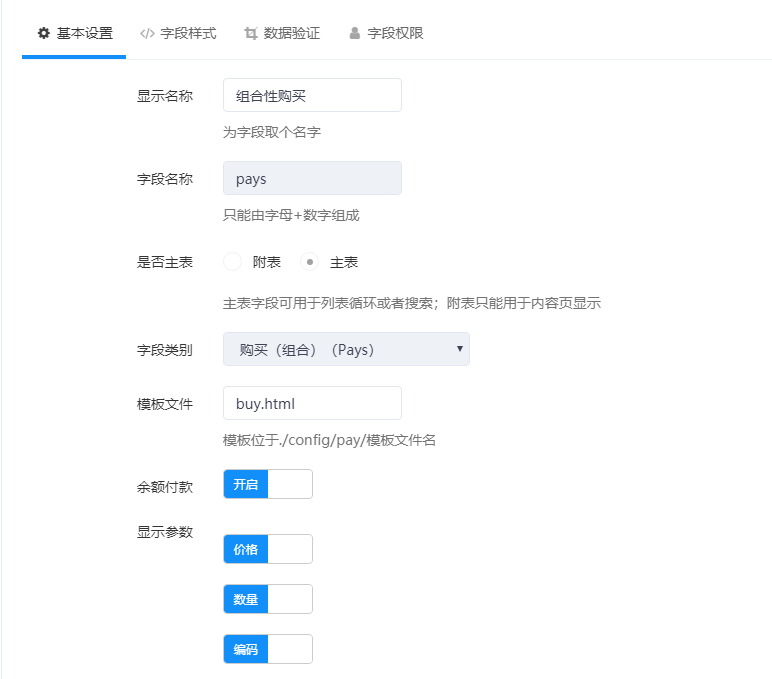The width and height of the screenshot is (772, 679).
Task: Click the crop icon beside 数据验证
Action: point(251,33)
